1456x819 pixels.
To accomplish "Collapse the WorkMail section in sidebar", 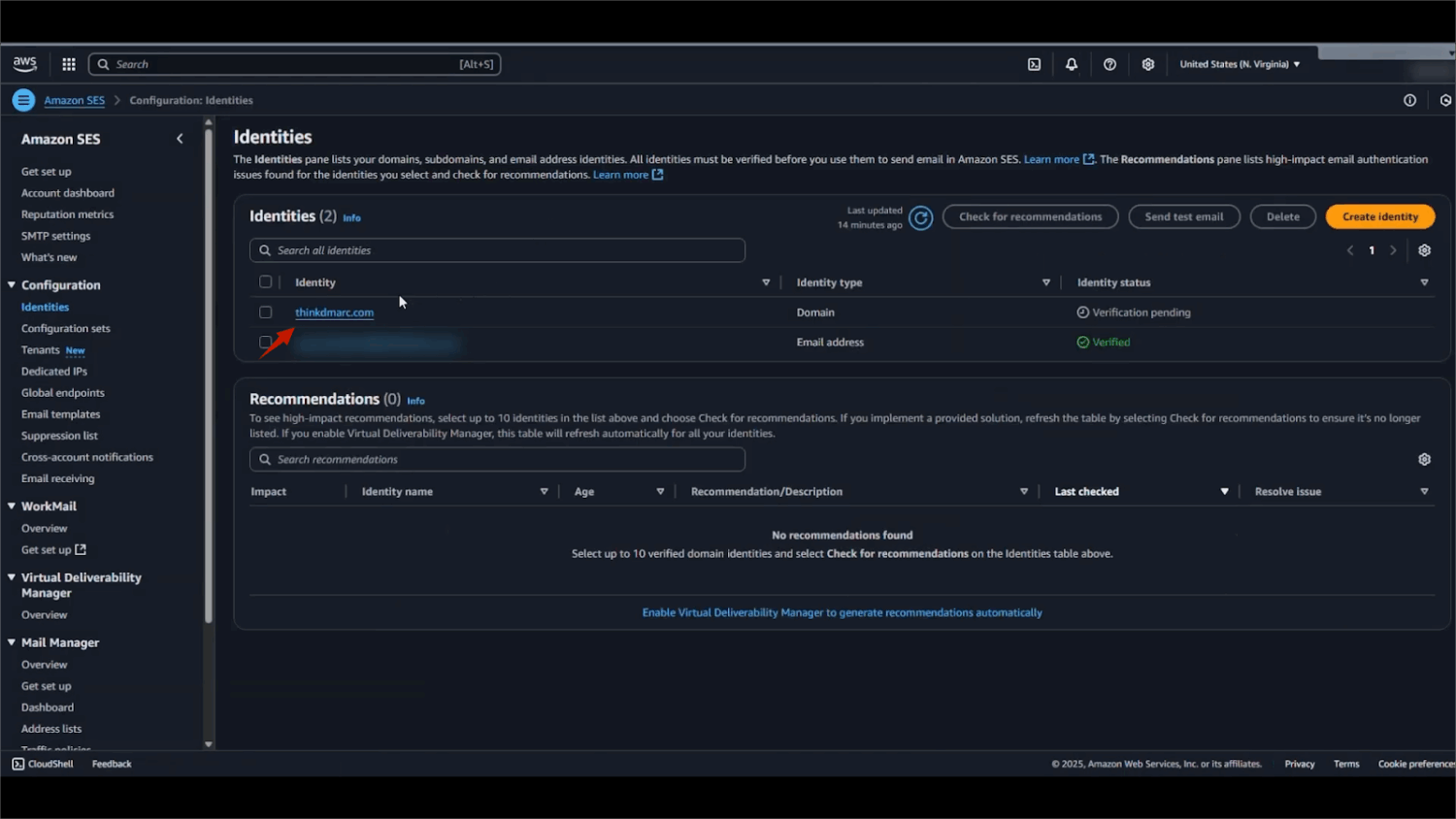I will pos(12,507).
